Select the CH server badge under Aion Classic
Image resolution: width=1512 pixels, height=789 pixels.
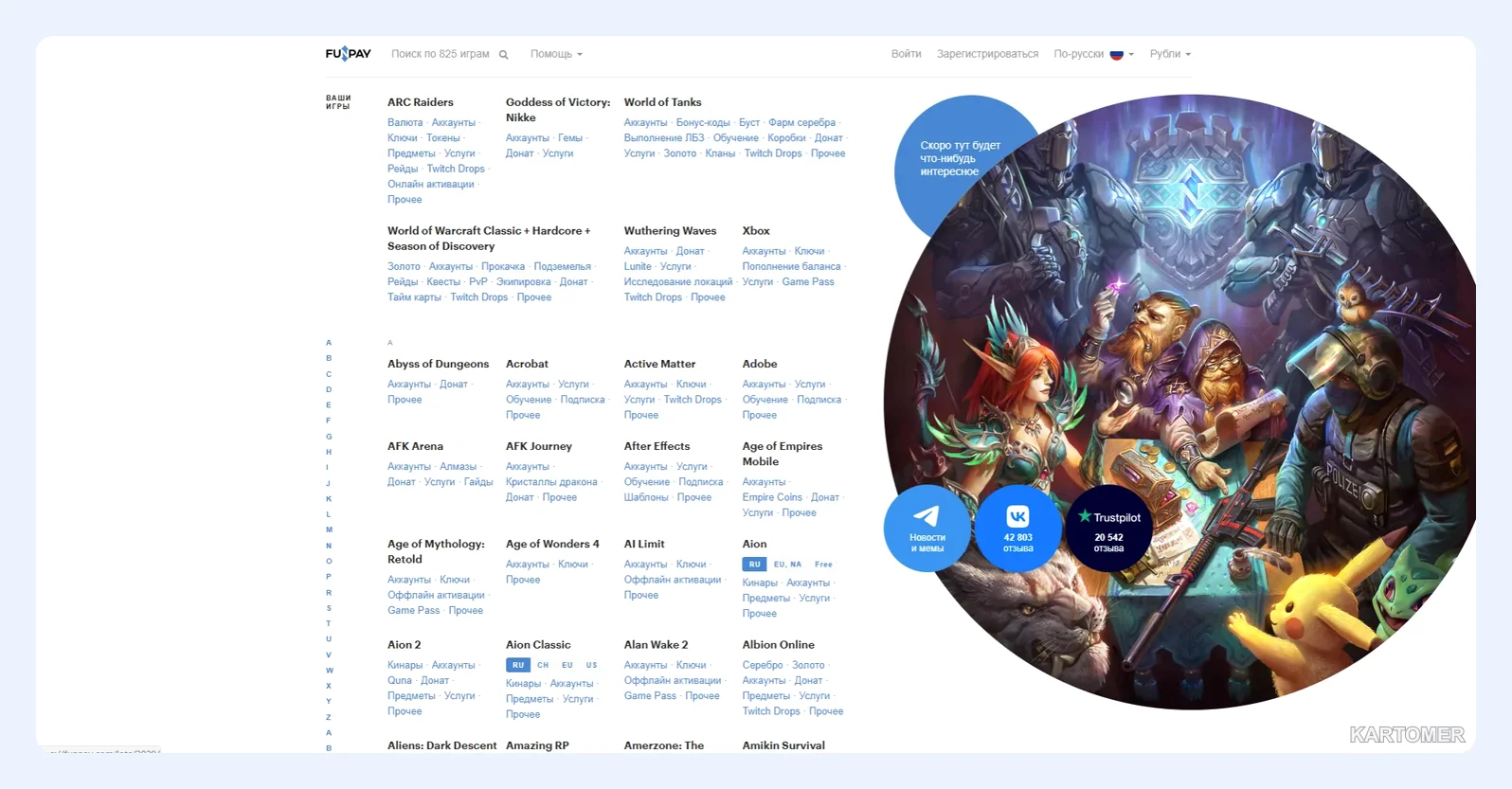point(543,665)
